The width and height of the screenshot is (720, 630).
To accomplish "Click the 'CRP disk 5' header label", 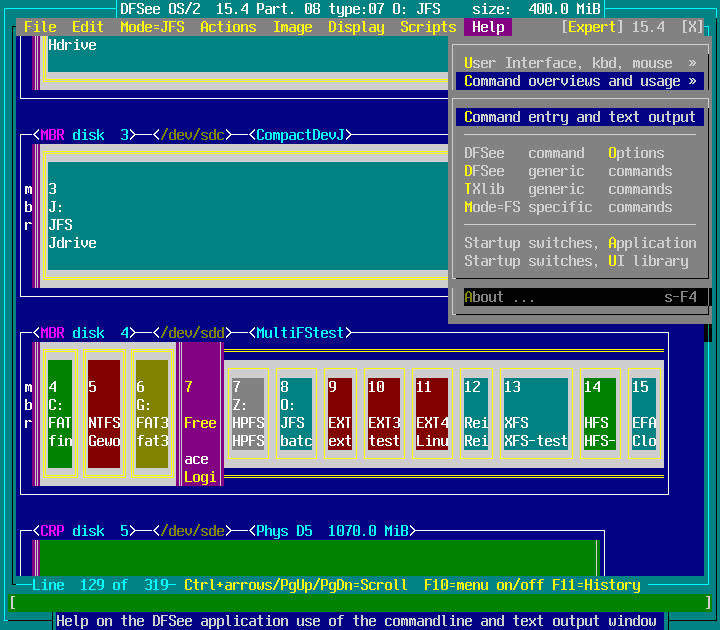I will click(84, 531).
